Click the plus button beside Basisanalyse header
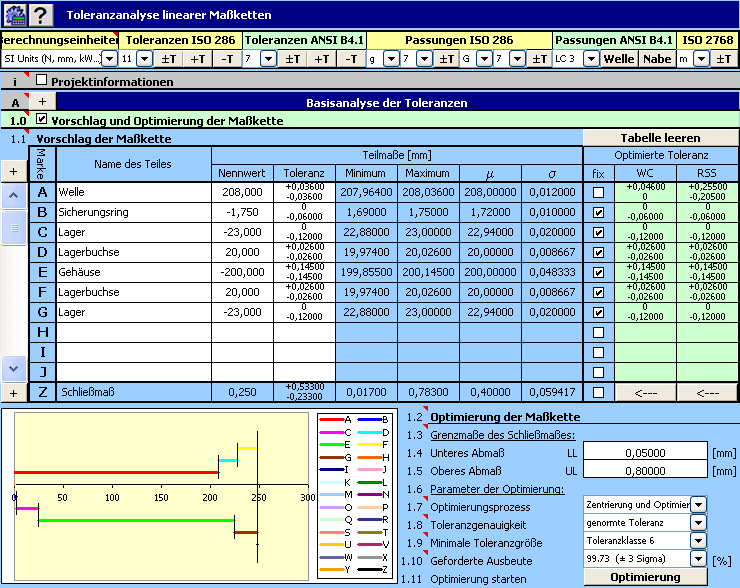The width and height of the screenshot is (740, 588). pyautogui.click(x=42, y=101)
